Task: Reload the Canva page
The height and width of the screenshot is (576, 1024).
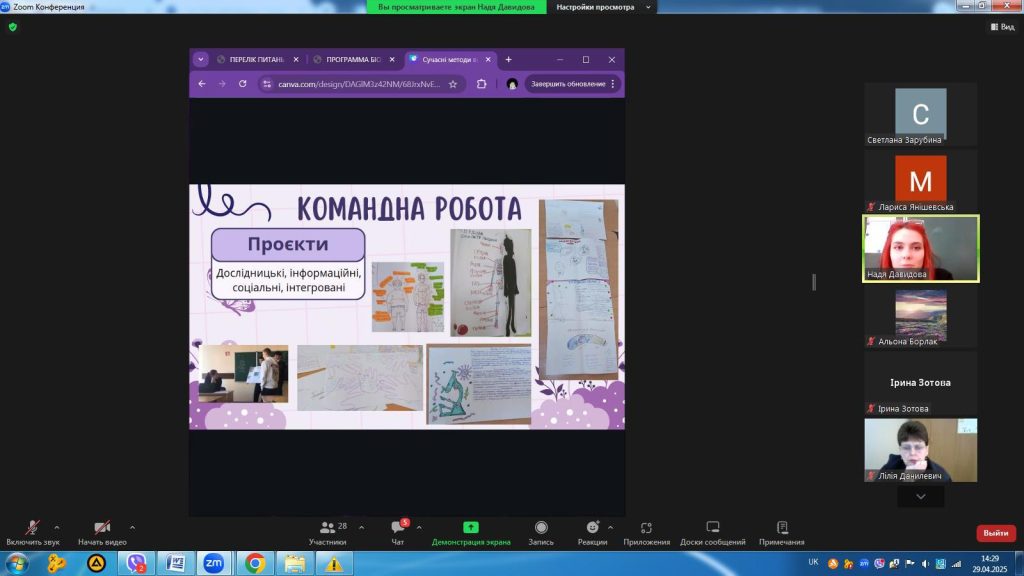Action: 242,84
